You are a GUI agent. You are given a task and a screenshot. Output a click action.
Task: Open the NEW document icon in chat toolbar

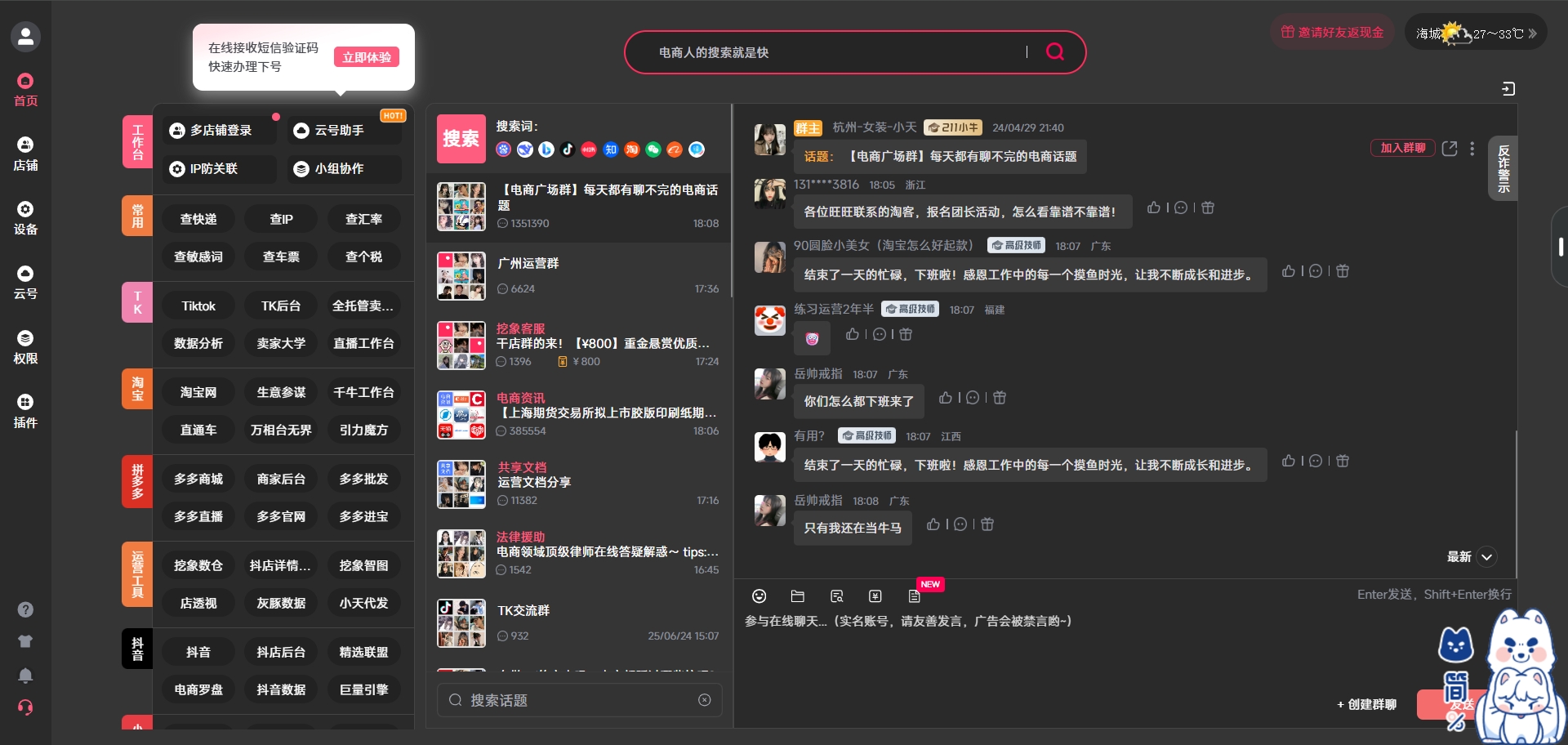click(x=913, y=596)
